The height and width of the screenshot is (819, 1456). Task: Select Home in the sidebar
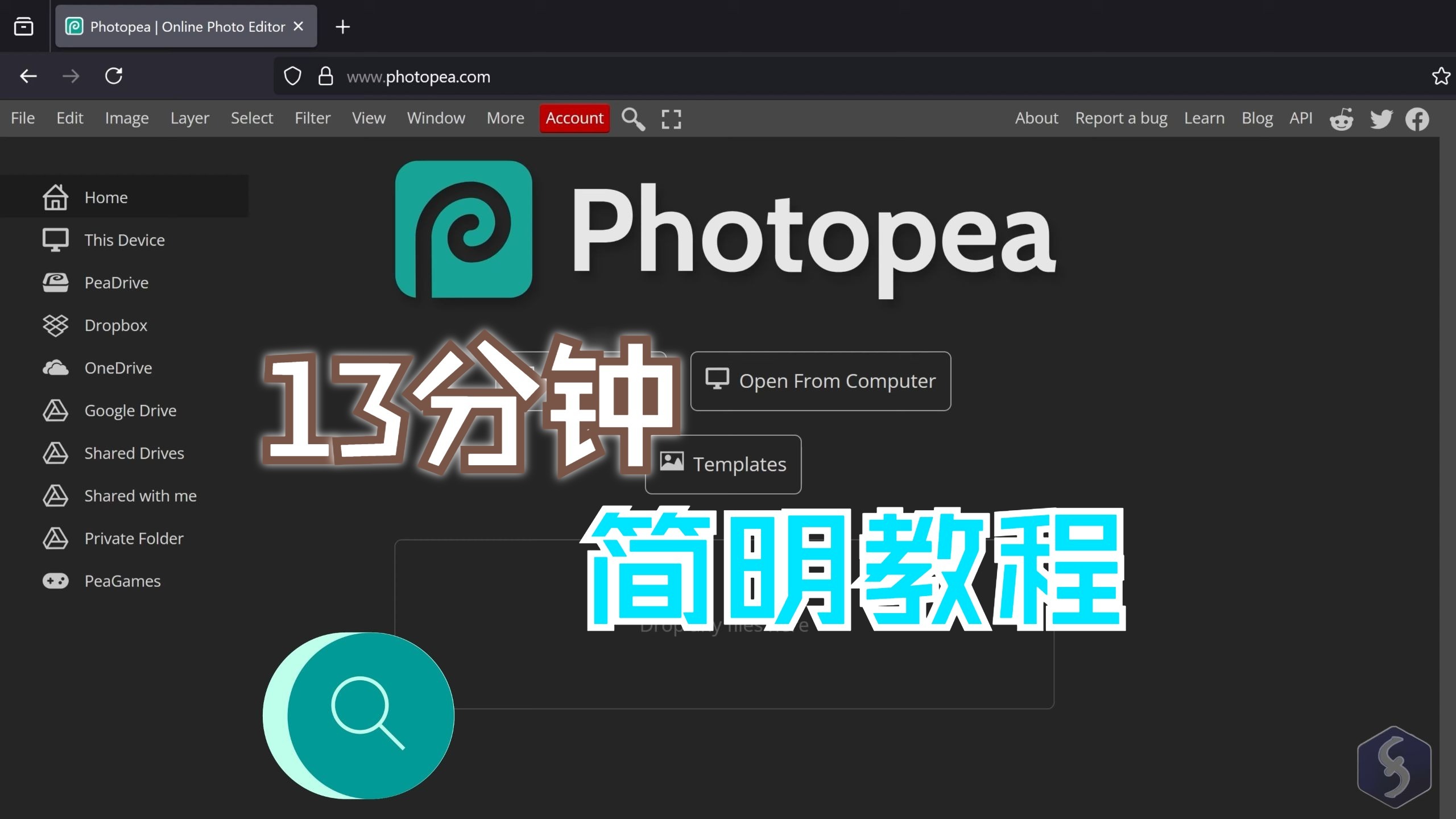tap(124, 197)
